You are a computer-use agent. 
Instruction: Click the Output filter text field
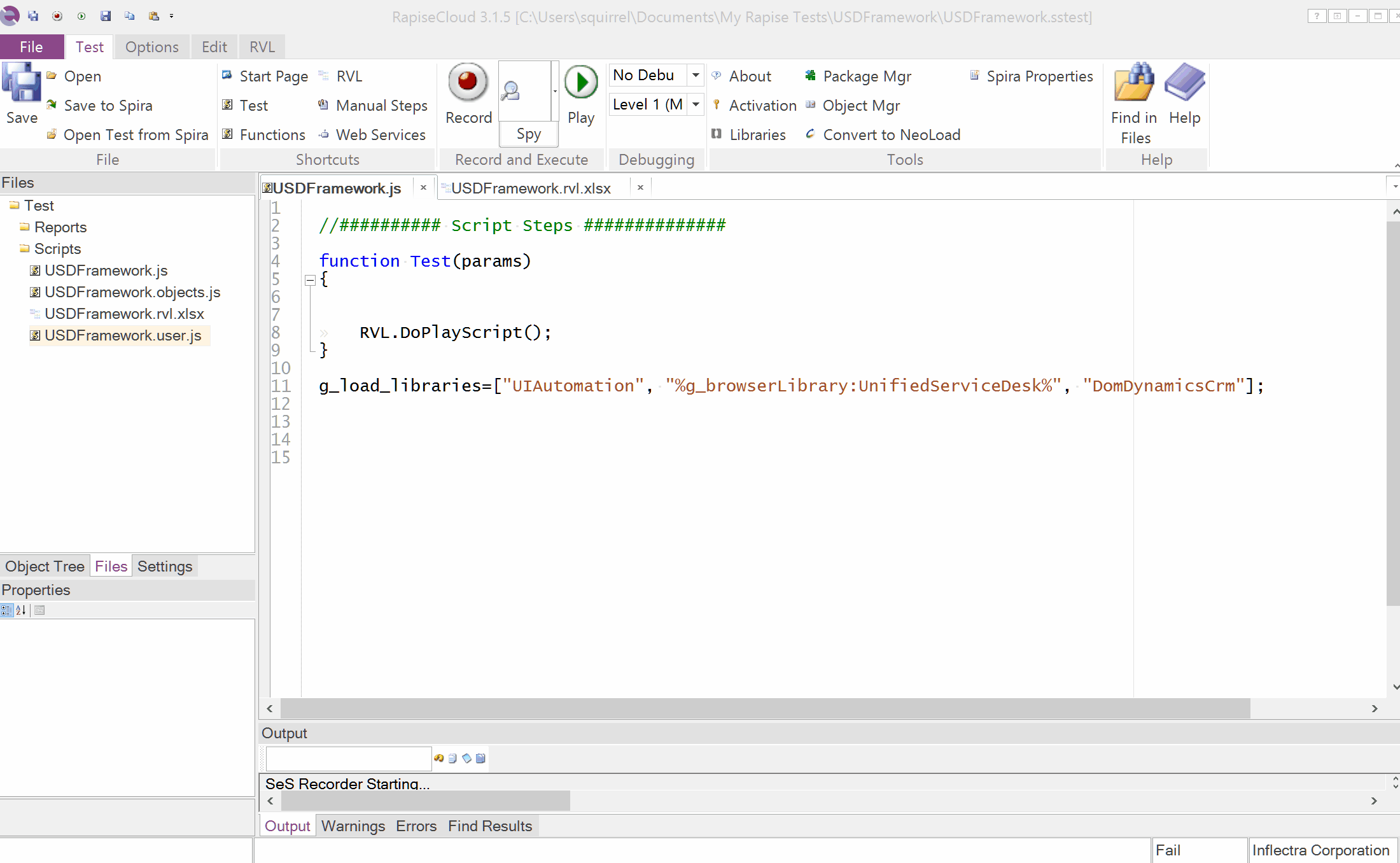348,759
